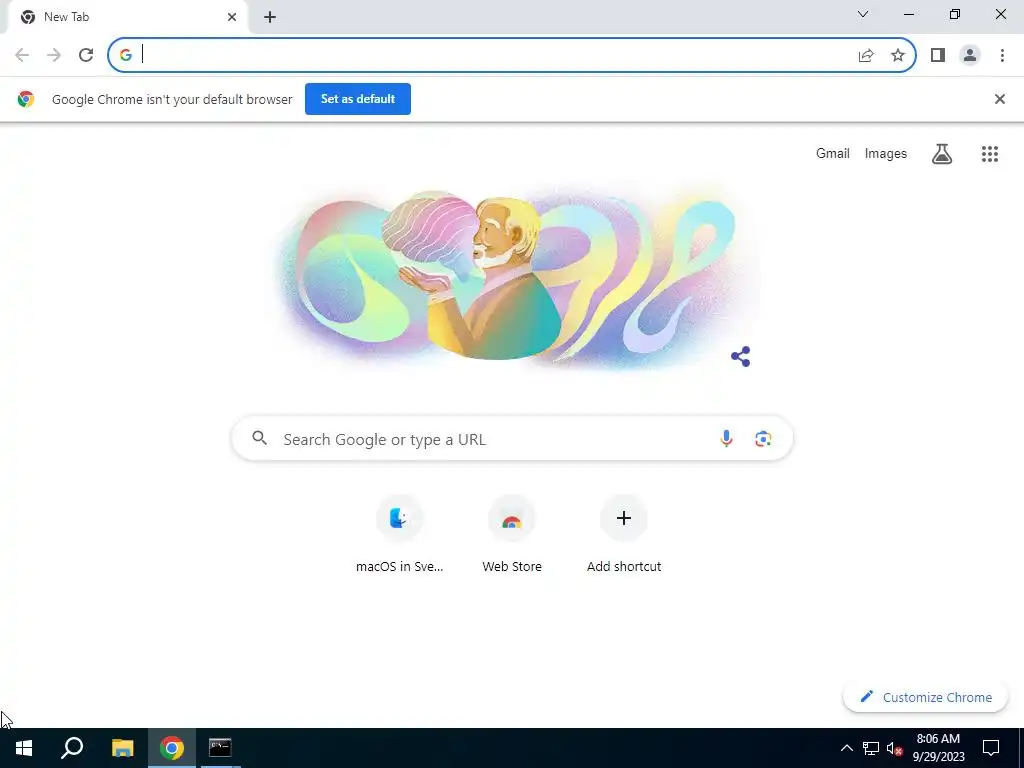The height and width of the screenshot is (768, 1024).
Task: Open the profile avatar icon
Action: tap(970, 55)
